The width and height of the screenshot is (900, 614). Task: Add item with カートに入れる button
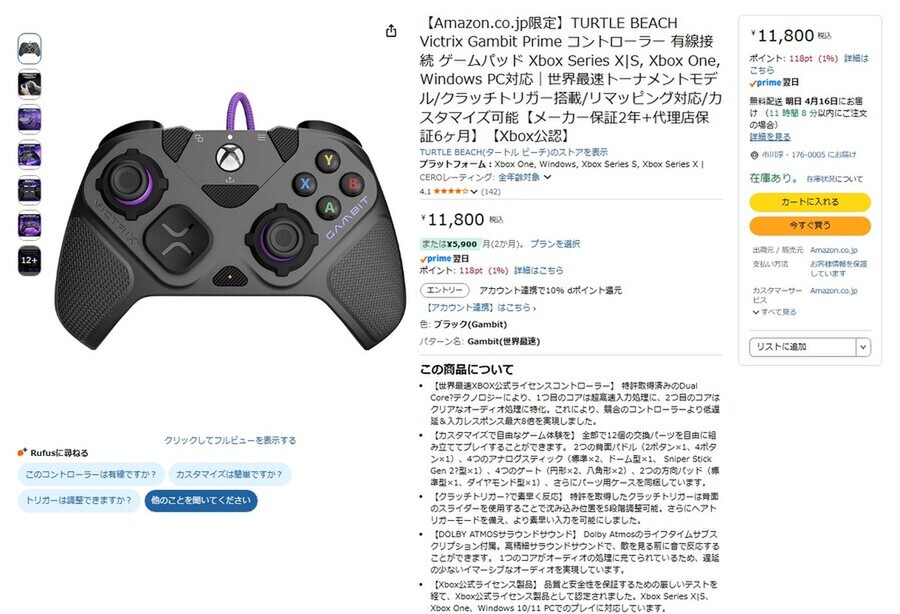click(x=810, y=202)
